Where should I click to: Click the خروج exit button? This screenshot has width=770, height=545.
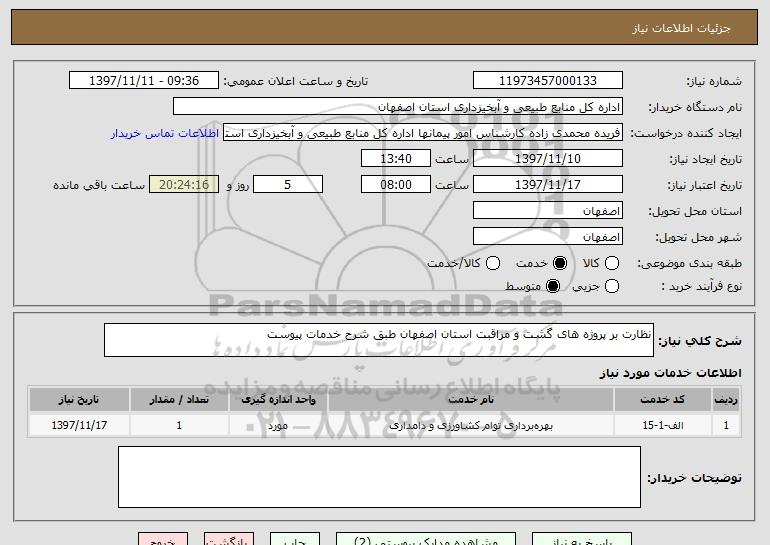[163, 539]
